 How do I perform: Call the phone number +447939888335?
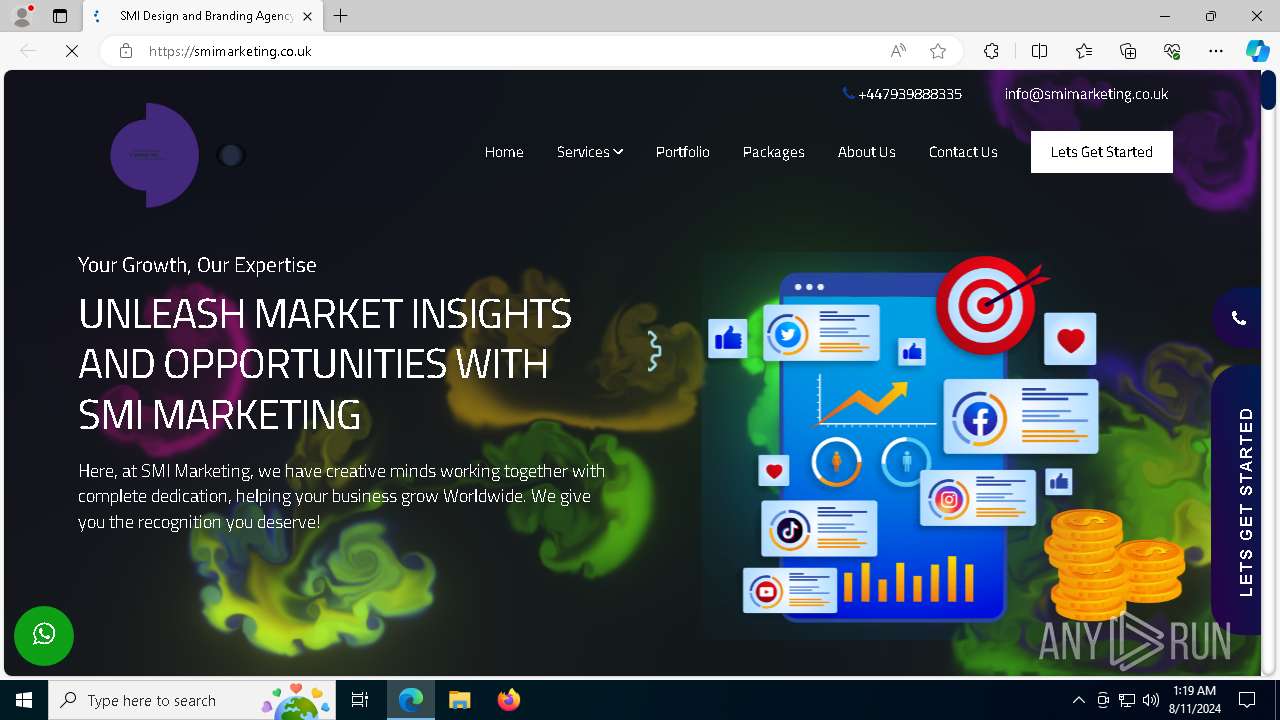coord(903,94)
